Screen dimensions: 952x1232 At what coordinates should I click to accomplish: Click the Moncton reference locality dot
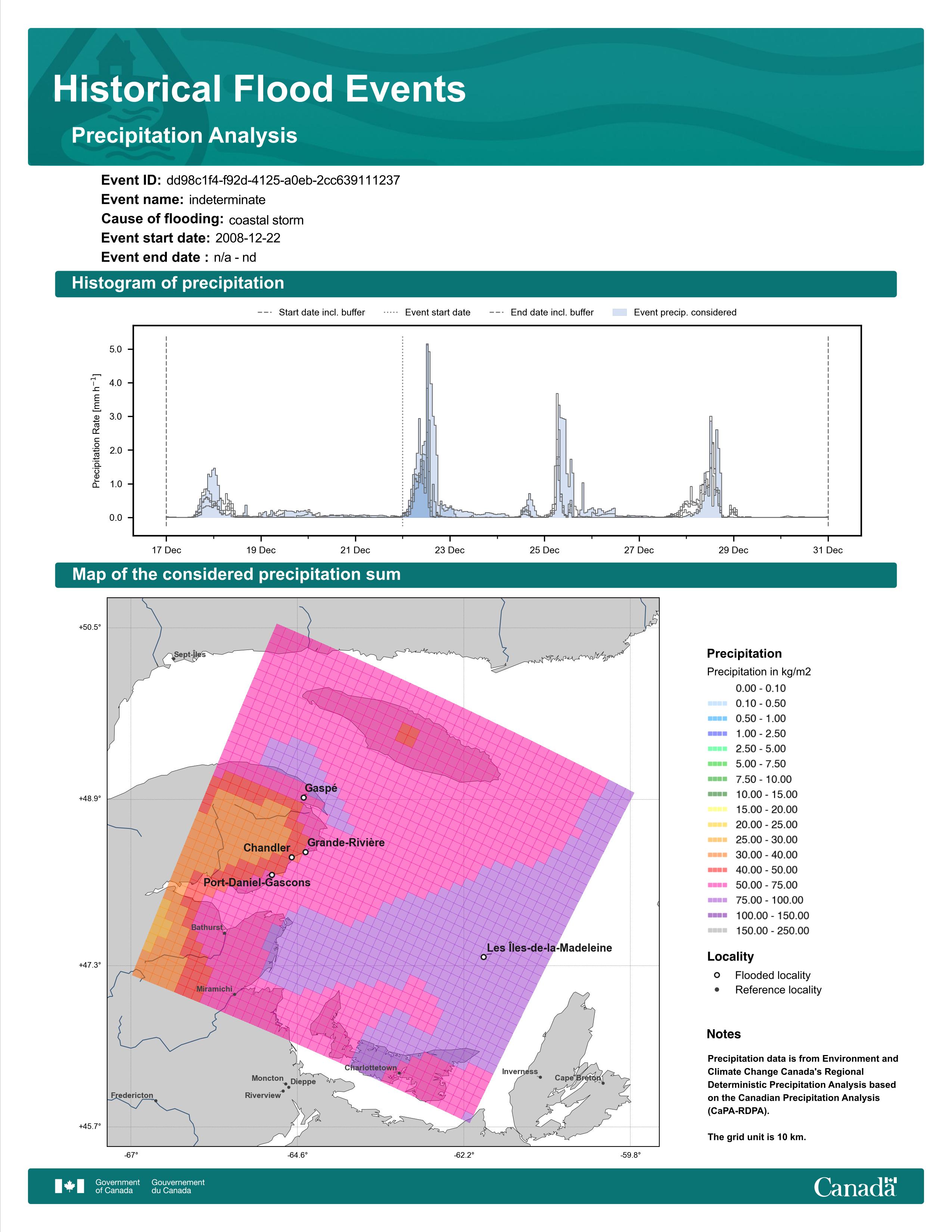(x=286, y=1084)
